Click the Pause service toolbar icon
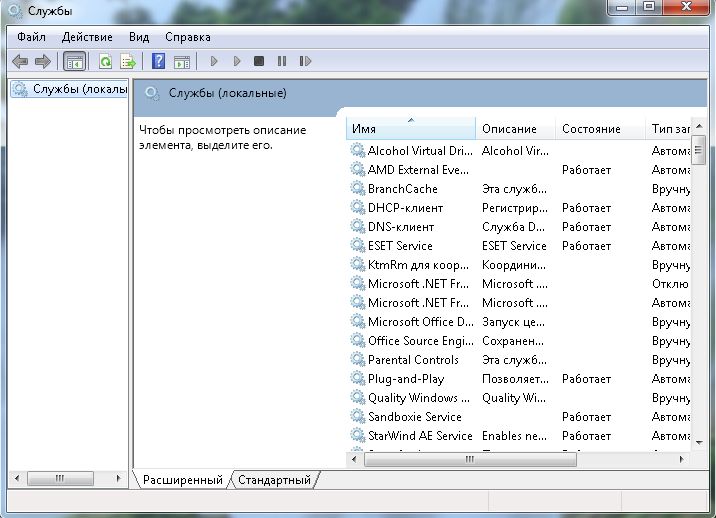Viewport: 716px width, 518px height. 282,61
